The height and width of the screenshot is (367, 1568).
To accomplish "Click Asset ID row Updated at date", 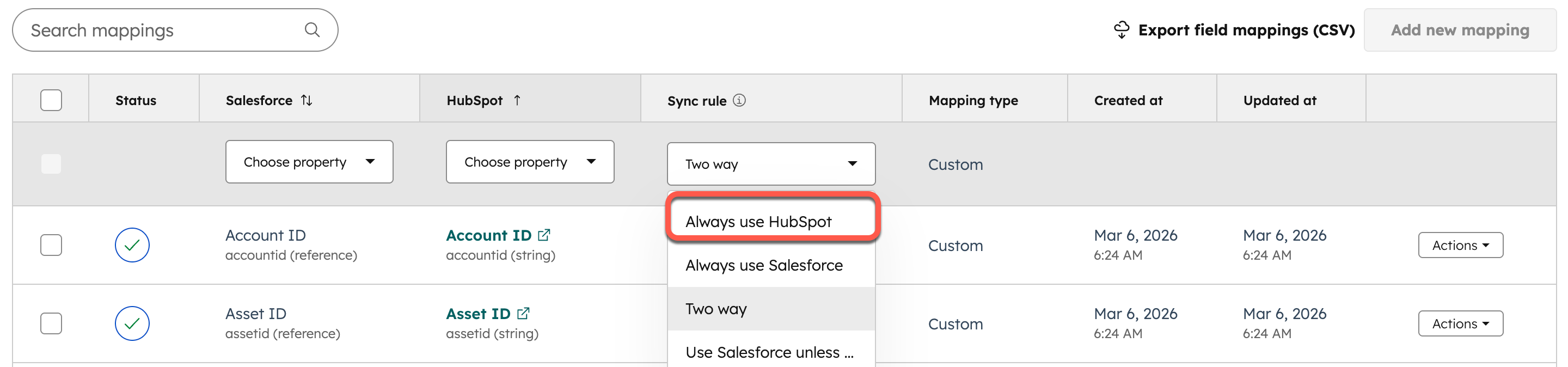I will click(x=1284, y=314).
